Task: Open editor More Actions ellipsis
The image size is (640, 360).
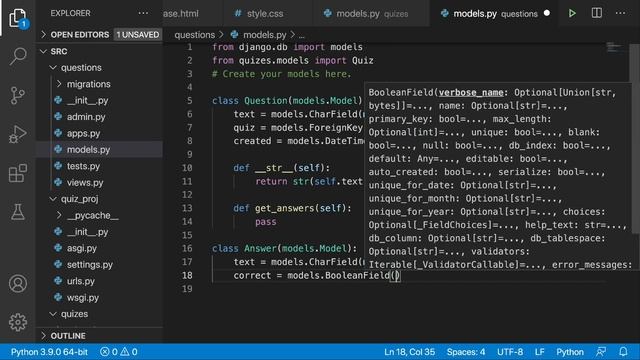Action: tap(620, 13)
